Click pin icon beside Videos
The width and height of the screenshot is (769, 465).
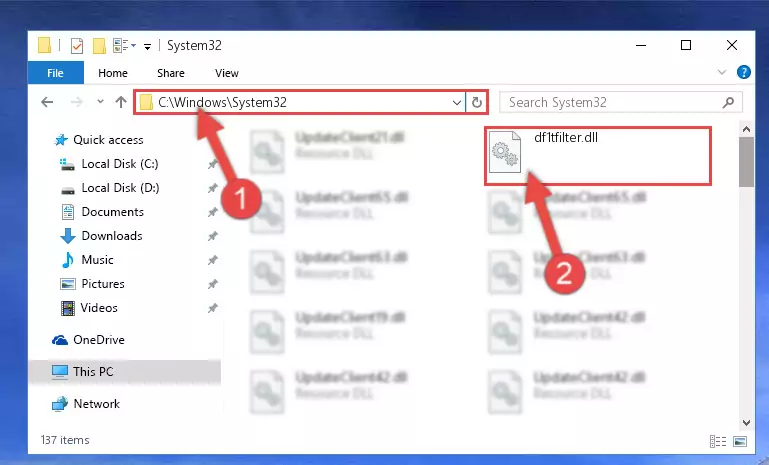(212, 308)
